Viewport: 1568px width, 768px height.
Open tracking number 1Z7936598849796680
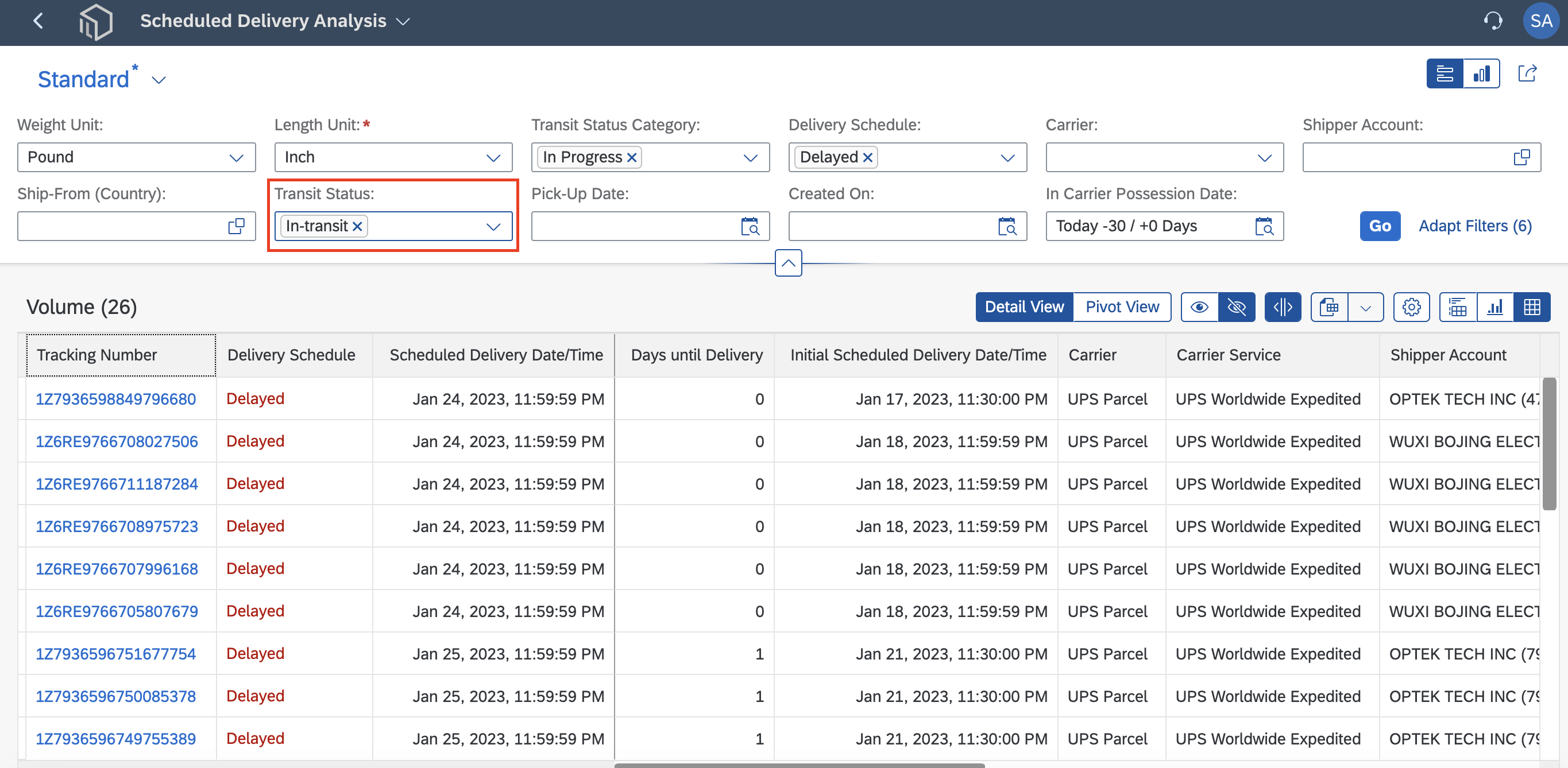click(115, 399)
